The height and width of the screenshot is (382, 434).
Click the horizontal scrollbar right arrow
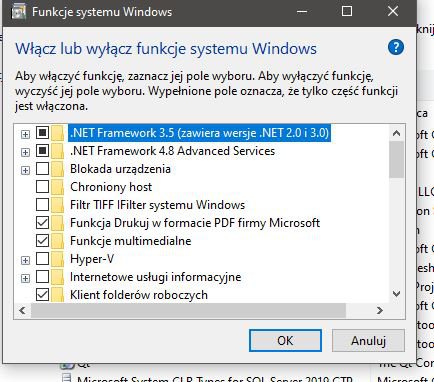click(380, 311)
